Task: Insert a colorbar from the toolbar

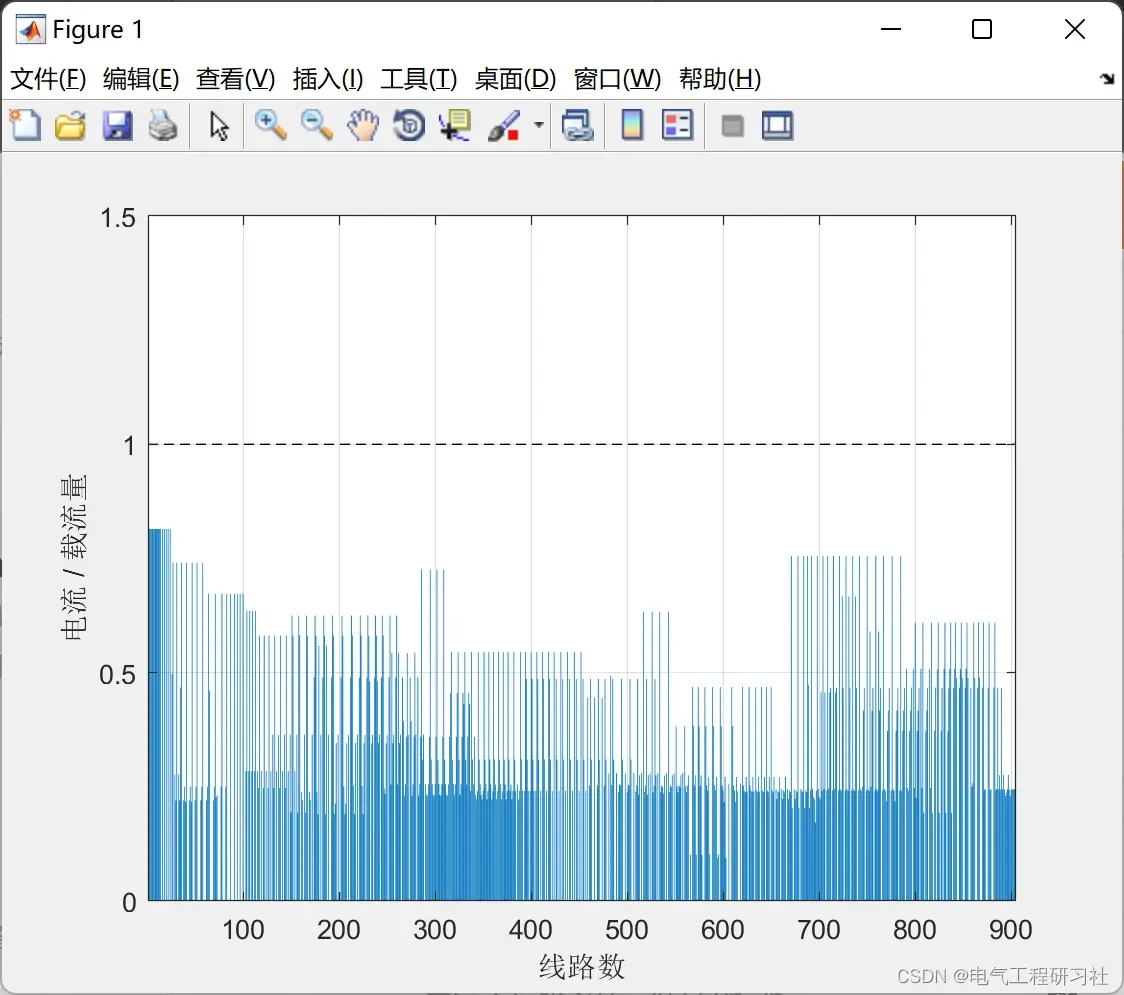Action: click(x=632, y=125)
